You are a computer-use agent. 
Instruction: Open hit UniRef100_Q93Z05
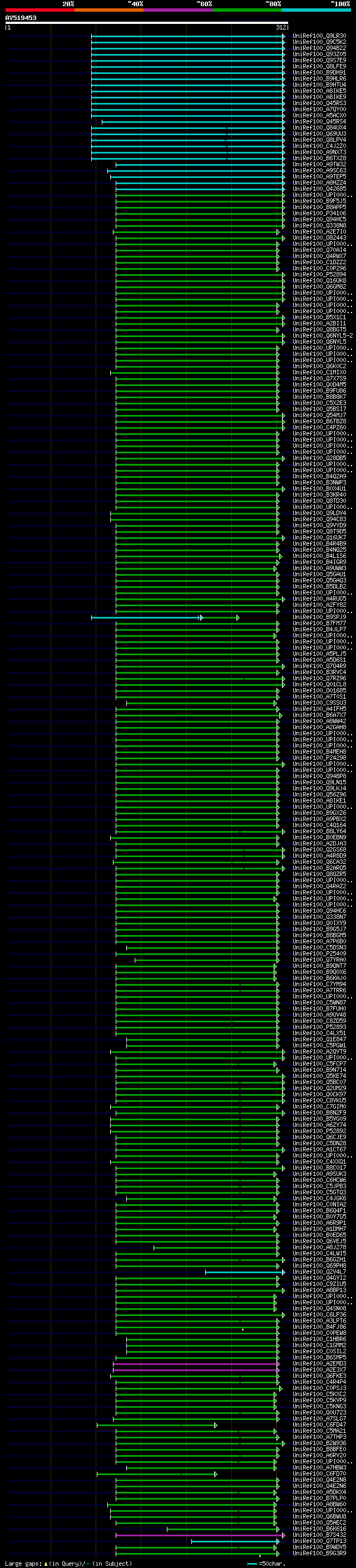coord(319,54)
